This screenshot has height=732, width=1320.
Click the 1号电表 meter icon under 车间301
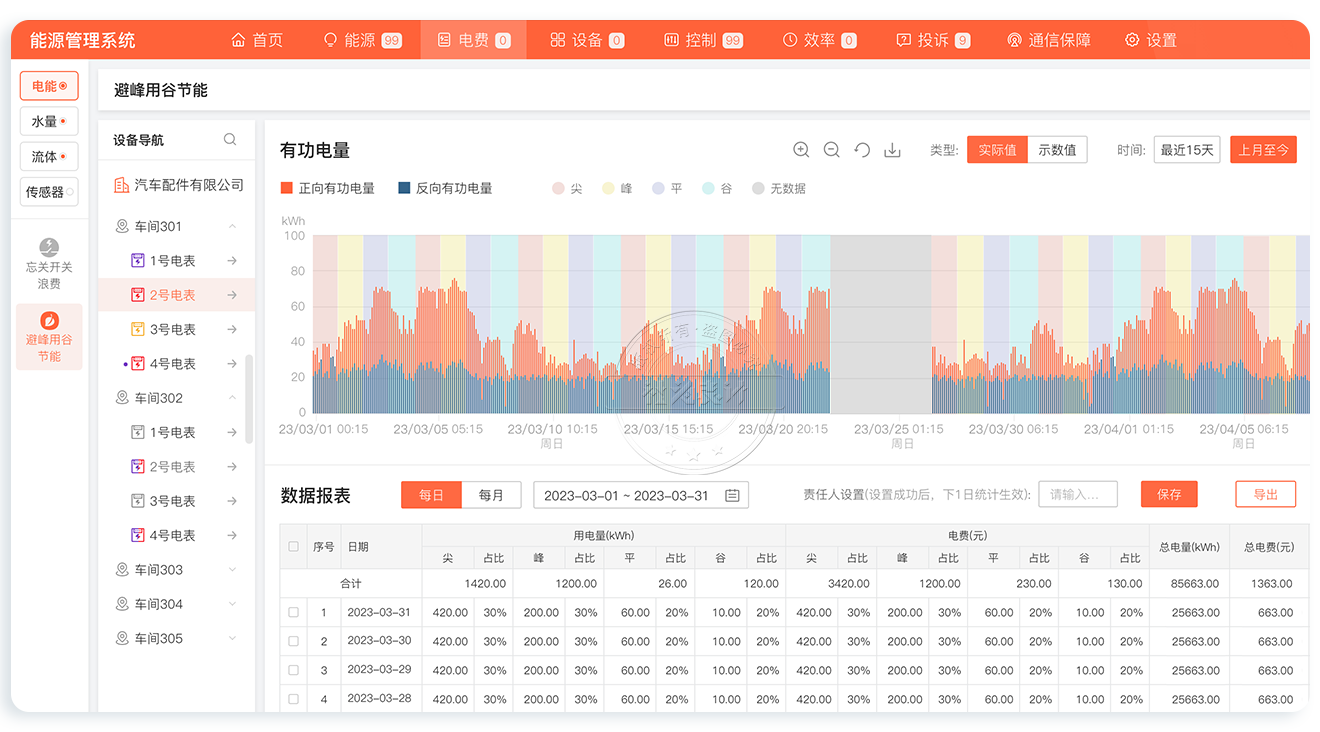pyautogui.click(x=138, y=261)
